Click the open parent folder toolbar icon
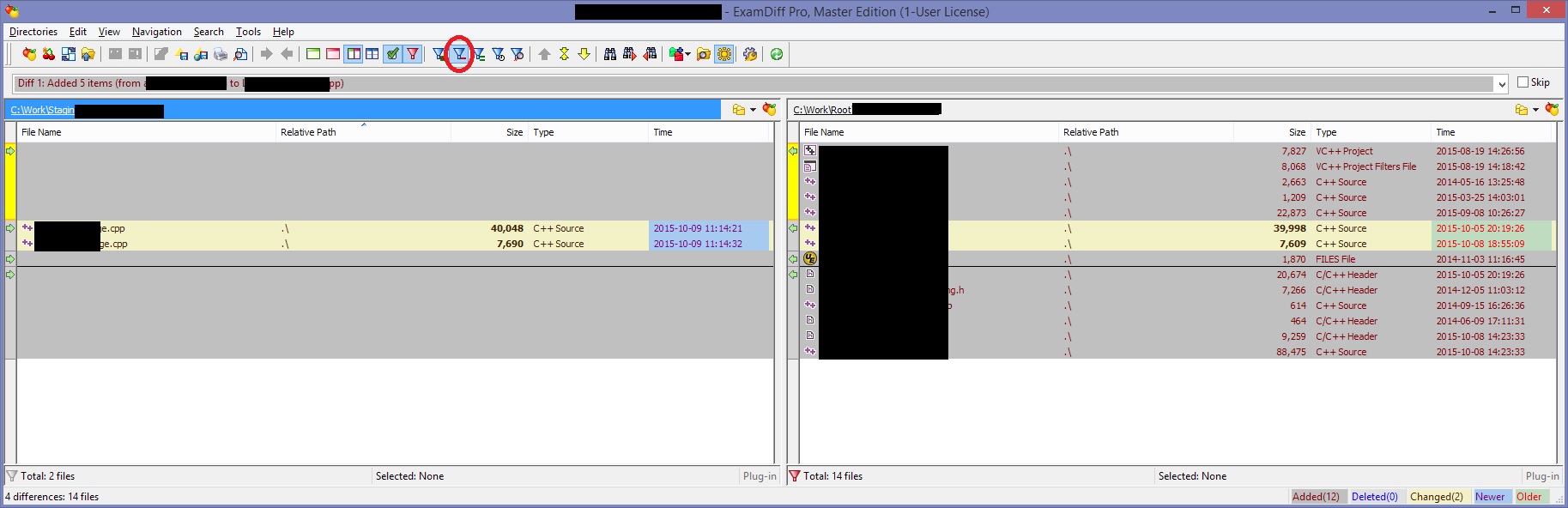This screenshot has height=508, width=1568. (88, 54)
